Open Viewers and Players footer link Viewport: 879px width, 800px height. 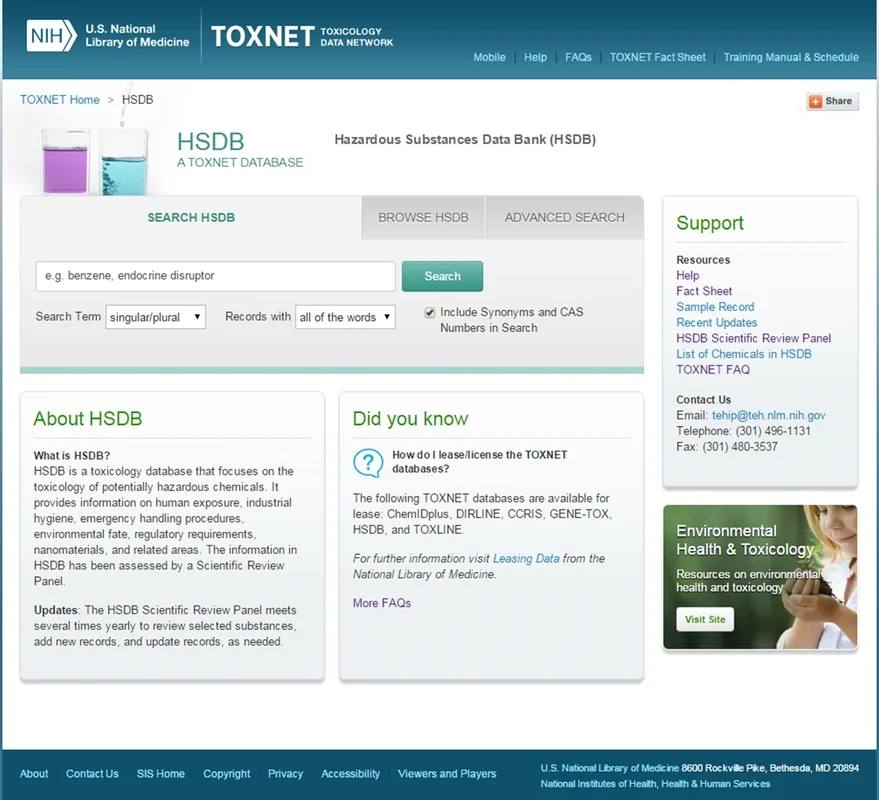(447, 774)
